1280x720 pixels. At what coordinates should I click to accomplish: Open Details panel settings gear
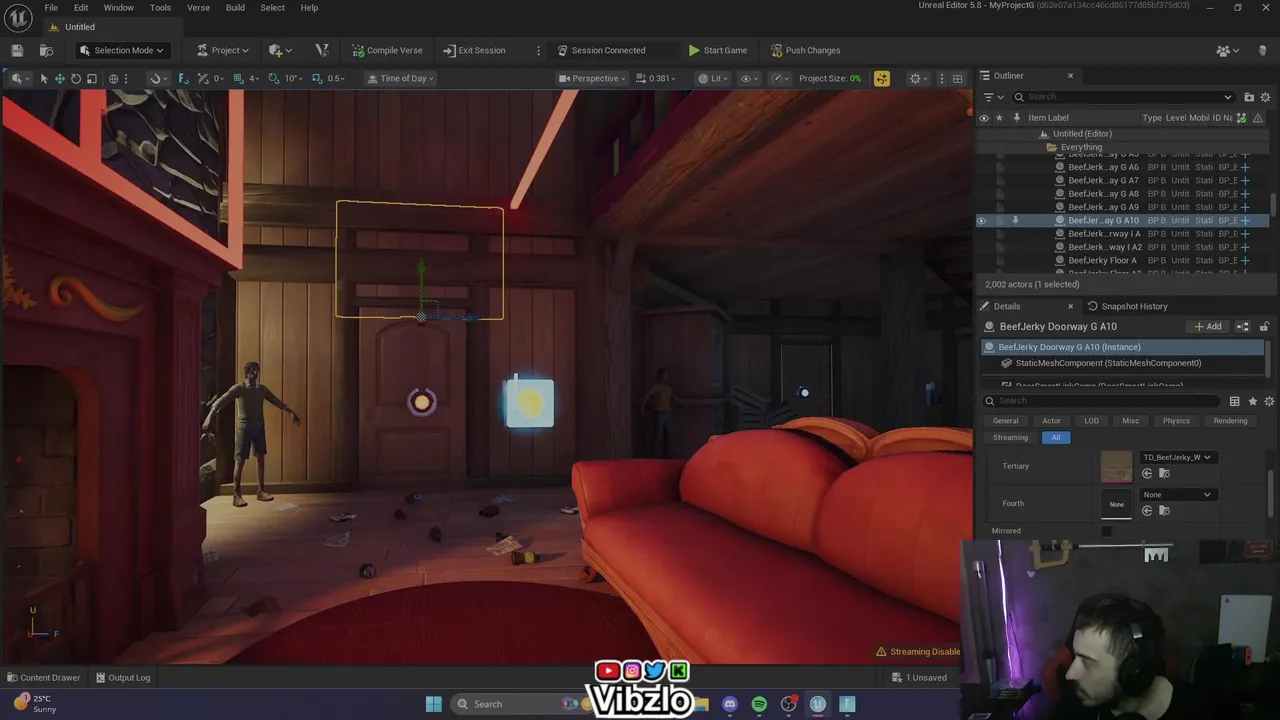tap(1269, 401)
